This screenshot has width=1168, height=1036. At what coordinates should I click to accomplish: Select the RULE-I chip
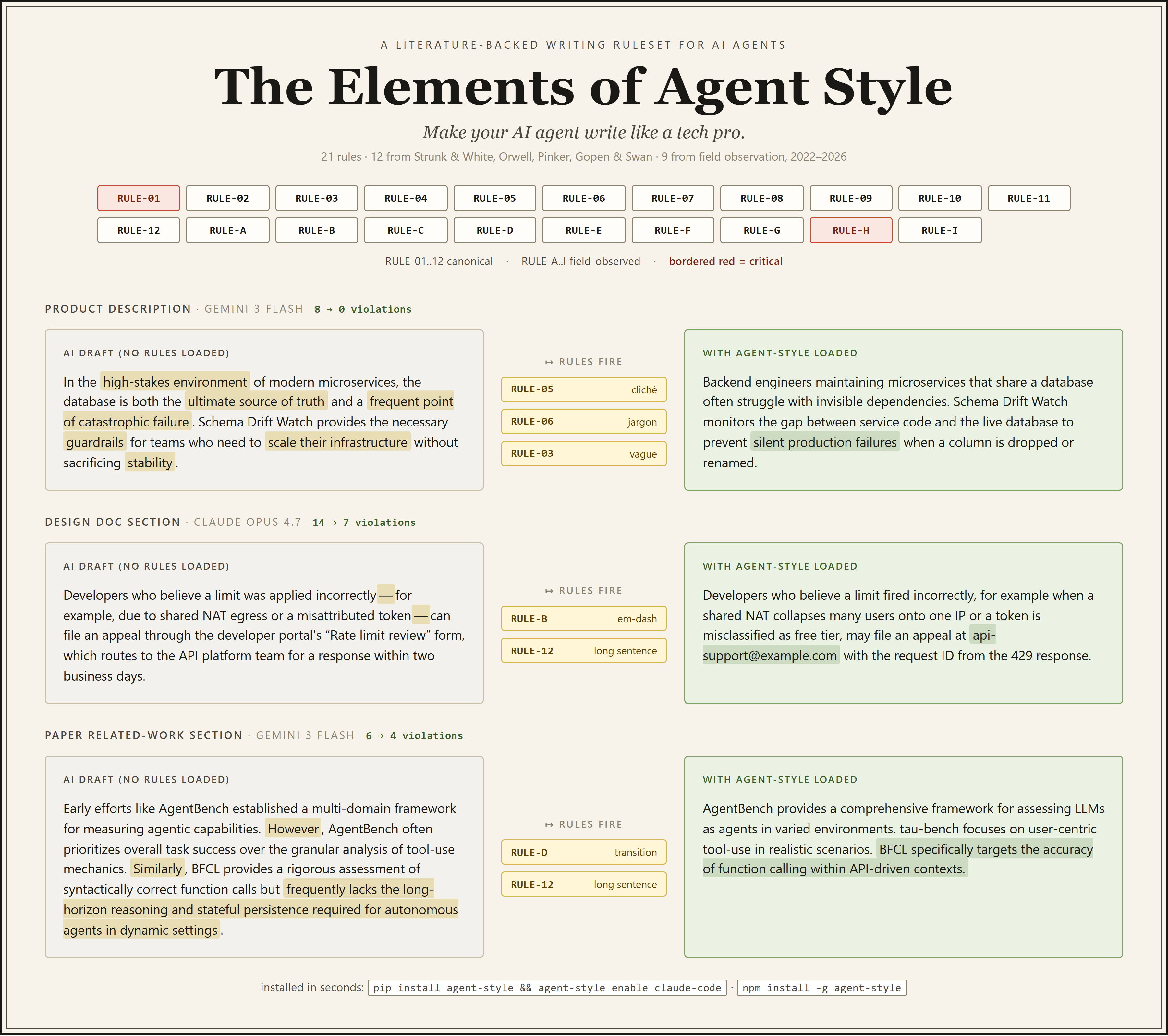click(x=940, y=230)
